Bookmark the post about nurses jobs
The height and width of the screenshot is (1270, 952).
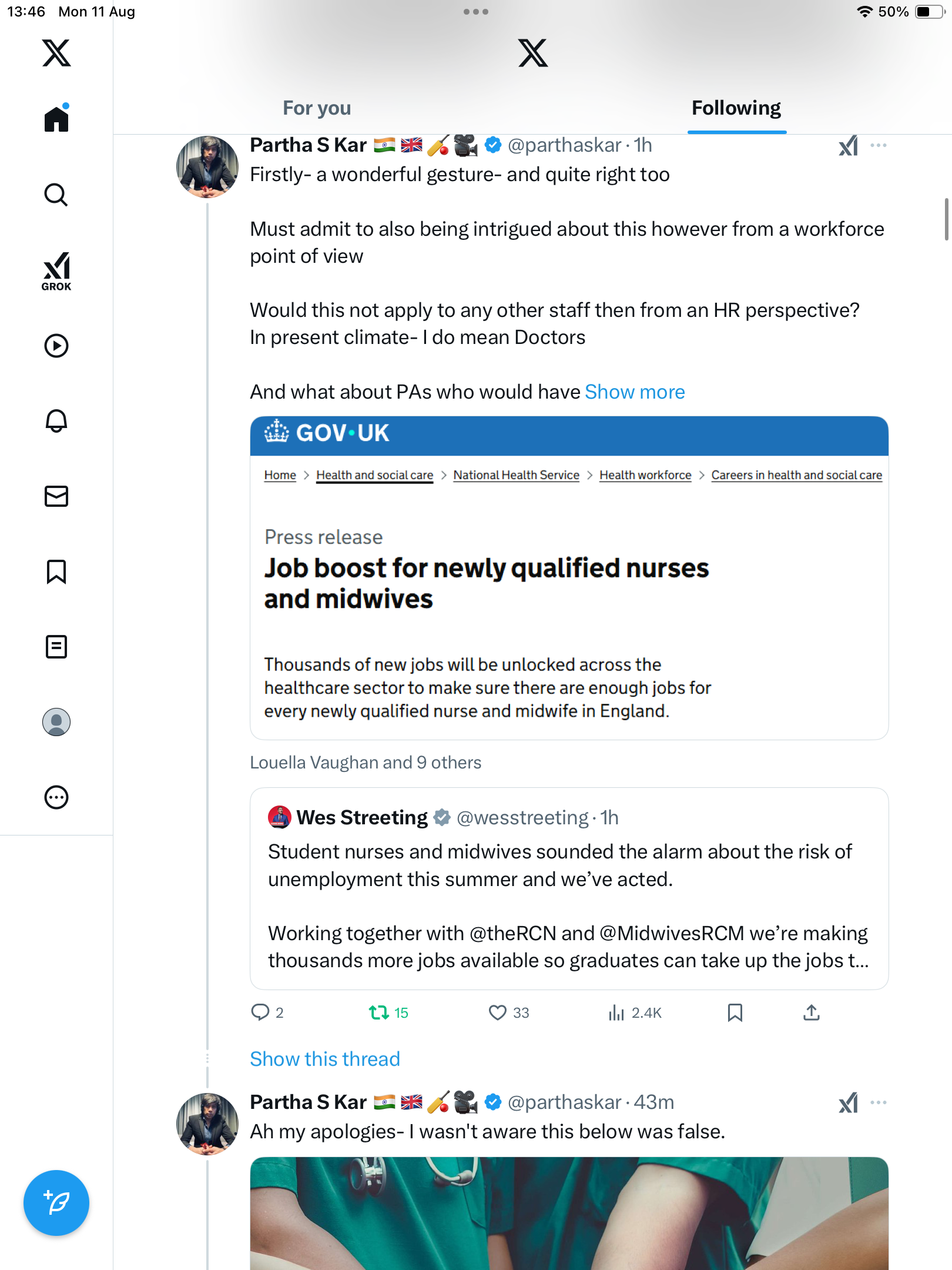click(x=735, y=1012)
